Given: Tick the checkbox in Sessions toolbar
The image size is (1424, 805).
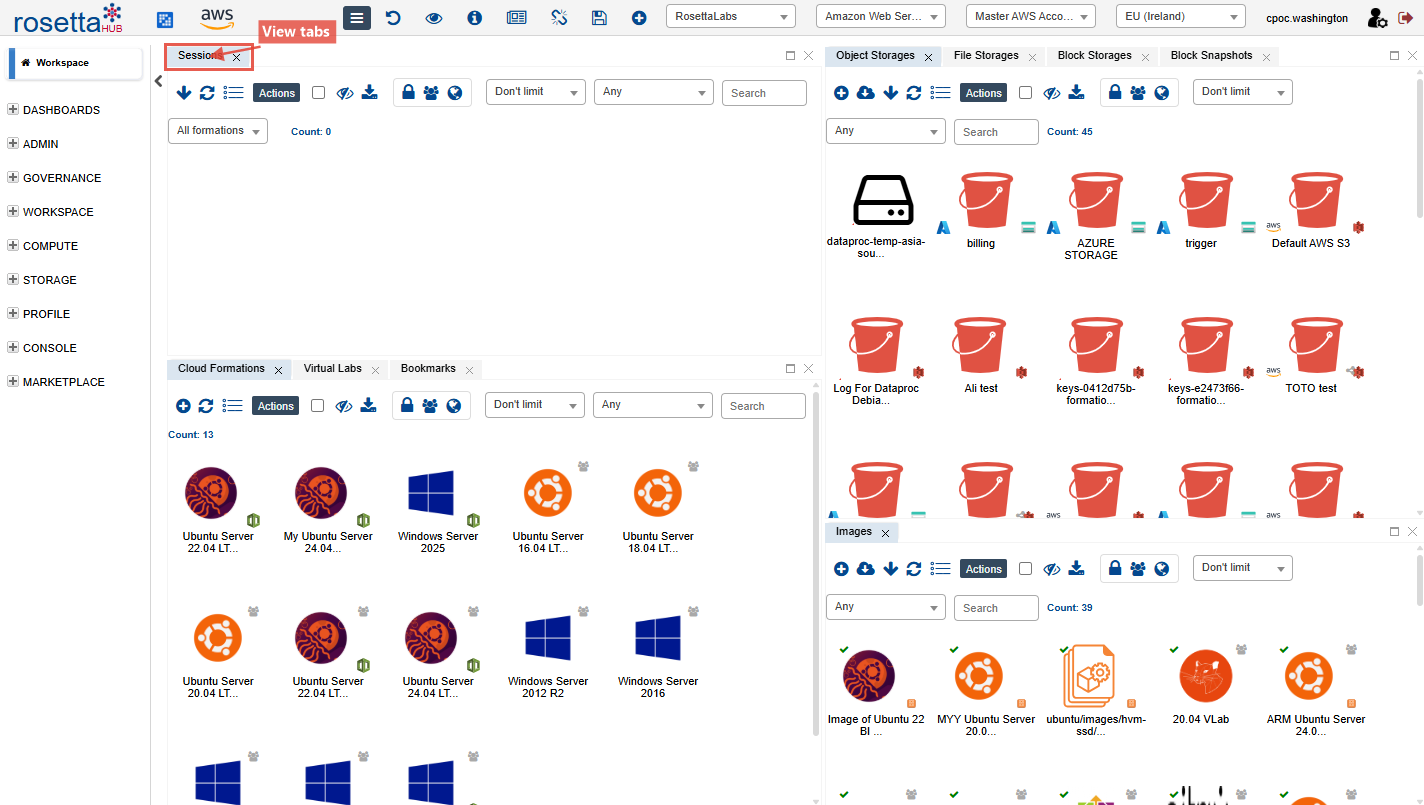Looking at the screenshot, I should [318, 93].
